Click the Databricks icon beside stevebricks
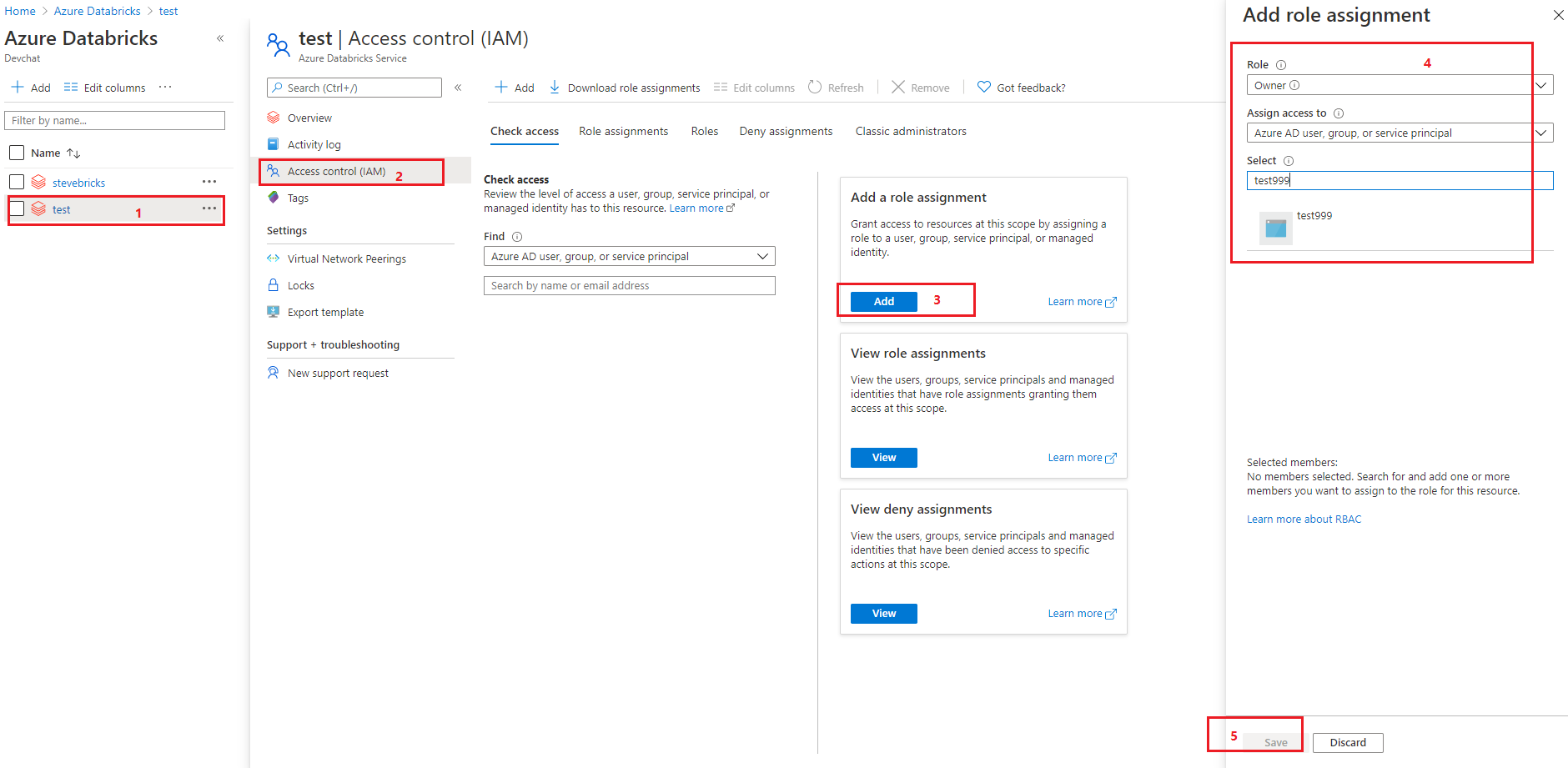 click(x=38, y=182)
